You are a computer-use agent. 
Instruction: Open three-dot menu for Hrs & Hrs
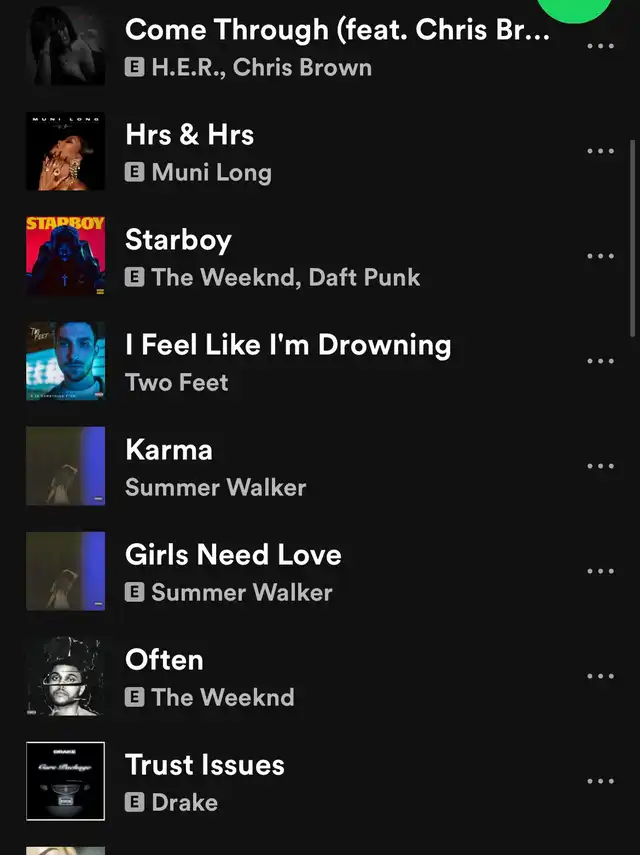click(600, 151)
